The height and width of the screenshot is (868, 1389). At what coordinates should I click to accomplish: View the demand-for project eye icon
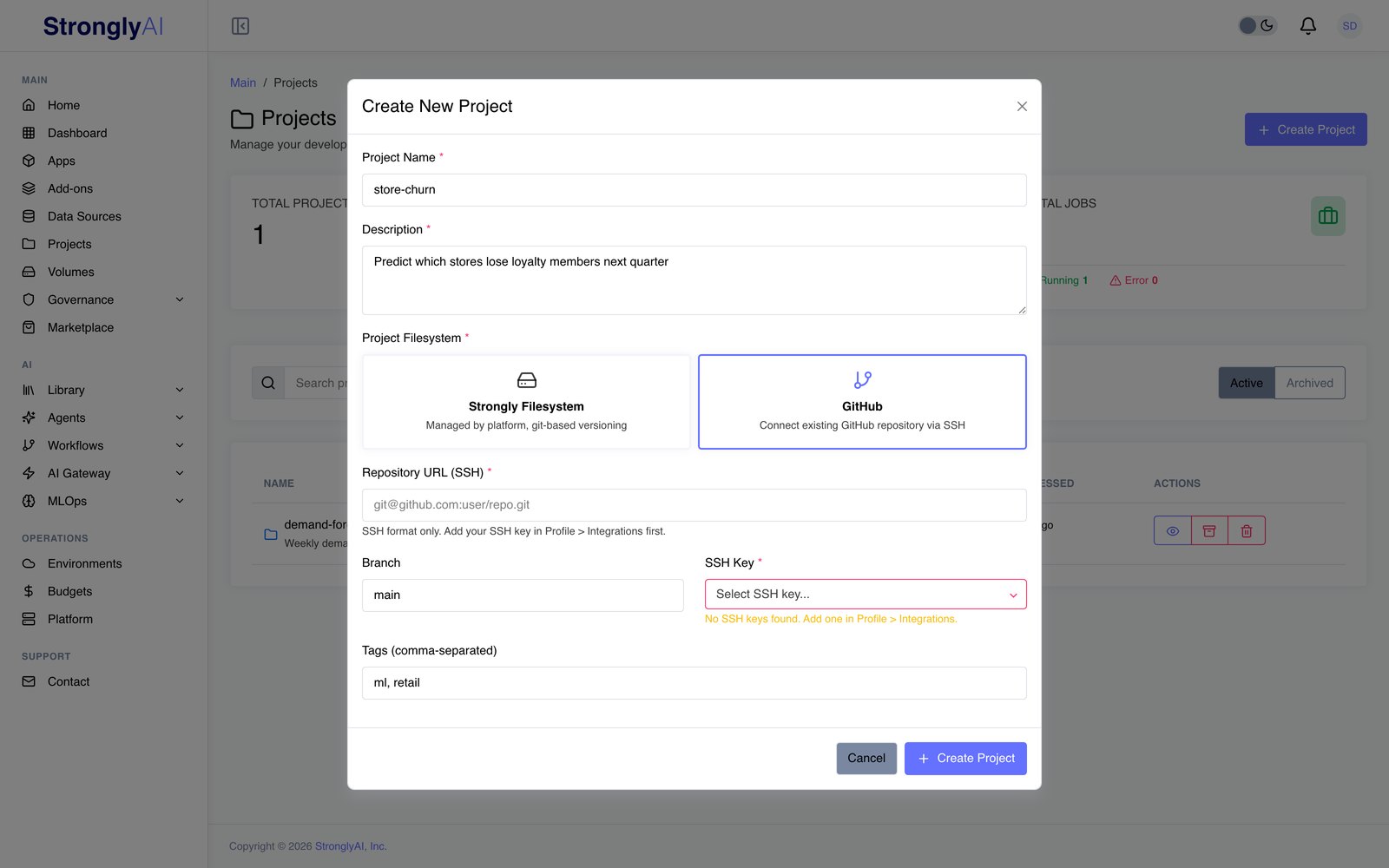click(1173, 531)
